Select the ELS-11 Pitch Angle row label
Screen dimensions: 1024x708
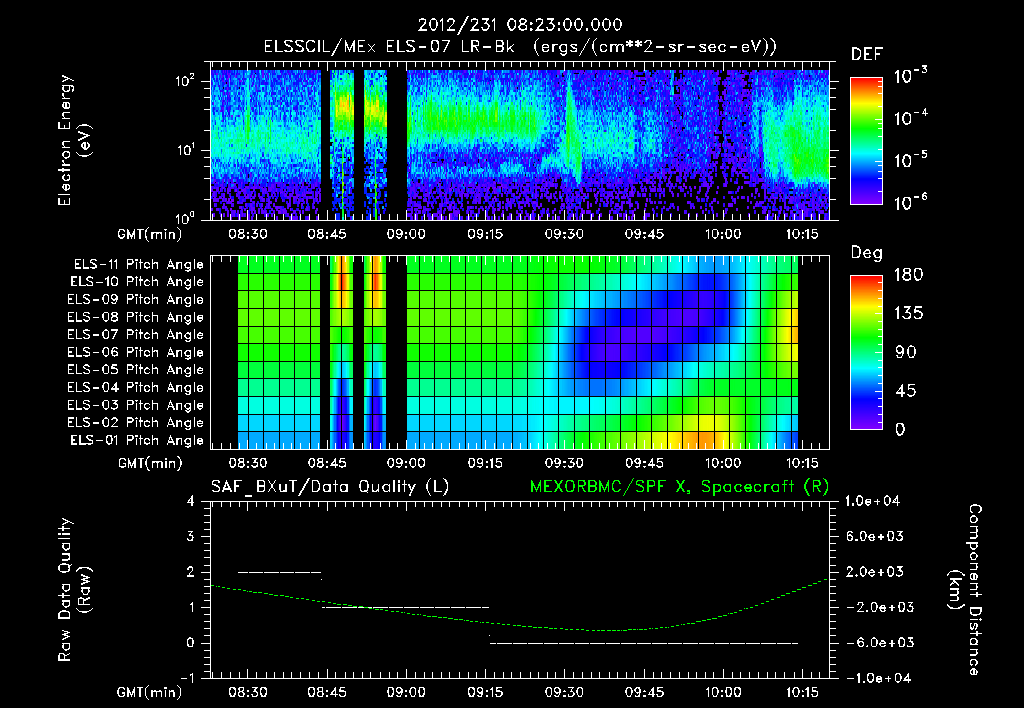tap(138, 265)
